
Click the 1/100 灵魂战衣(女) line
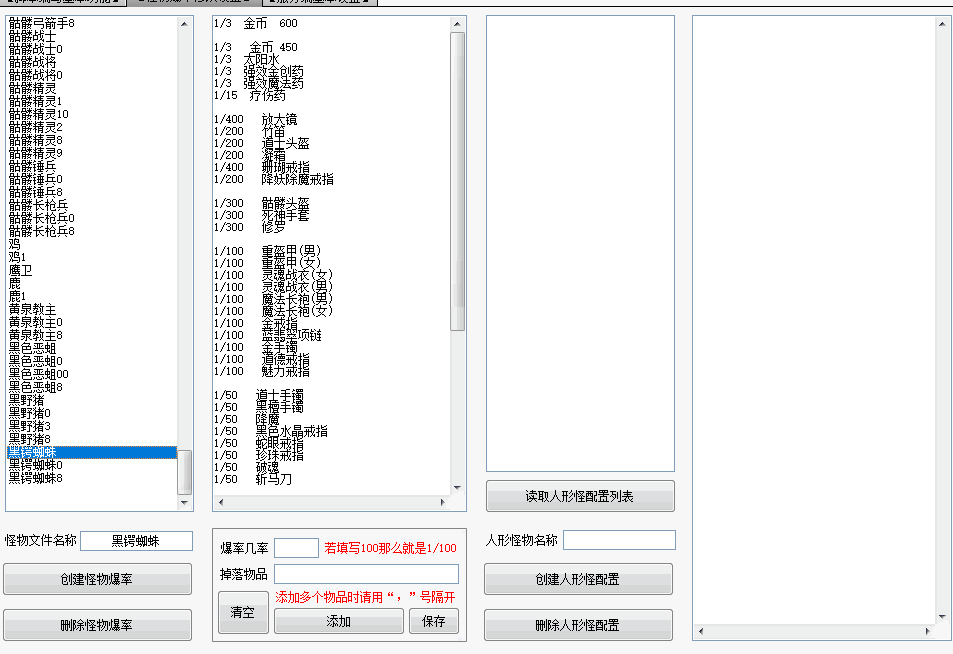coord(274,275)
